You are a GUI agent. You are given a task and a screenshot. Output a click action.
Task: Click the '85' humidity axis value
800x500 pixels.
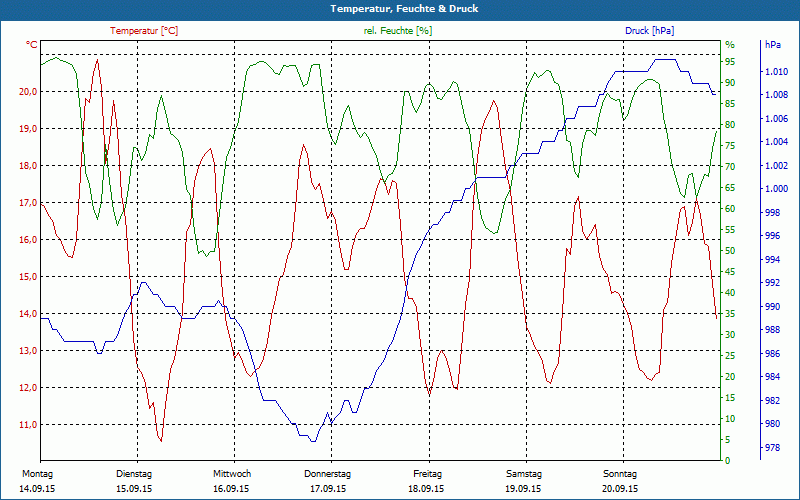click(730, 104)
